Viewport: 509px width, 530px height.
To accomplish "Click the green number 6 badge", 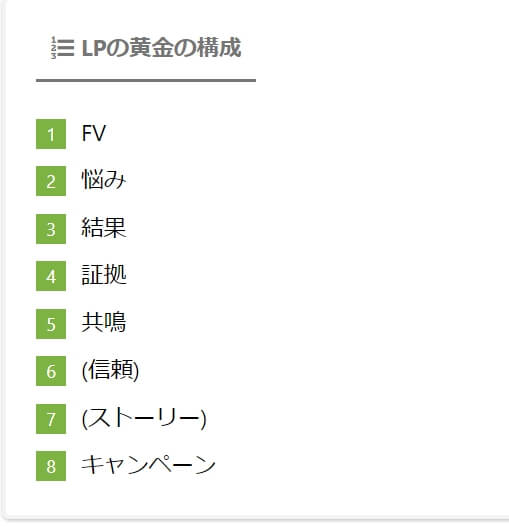I will tap(51, 371).
